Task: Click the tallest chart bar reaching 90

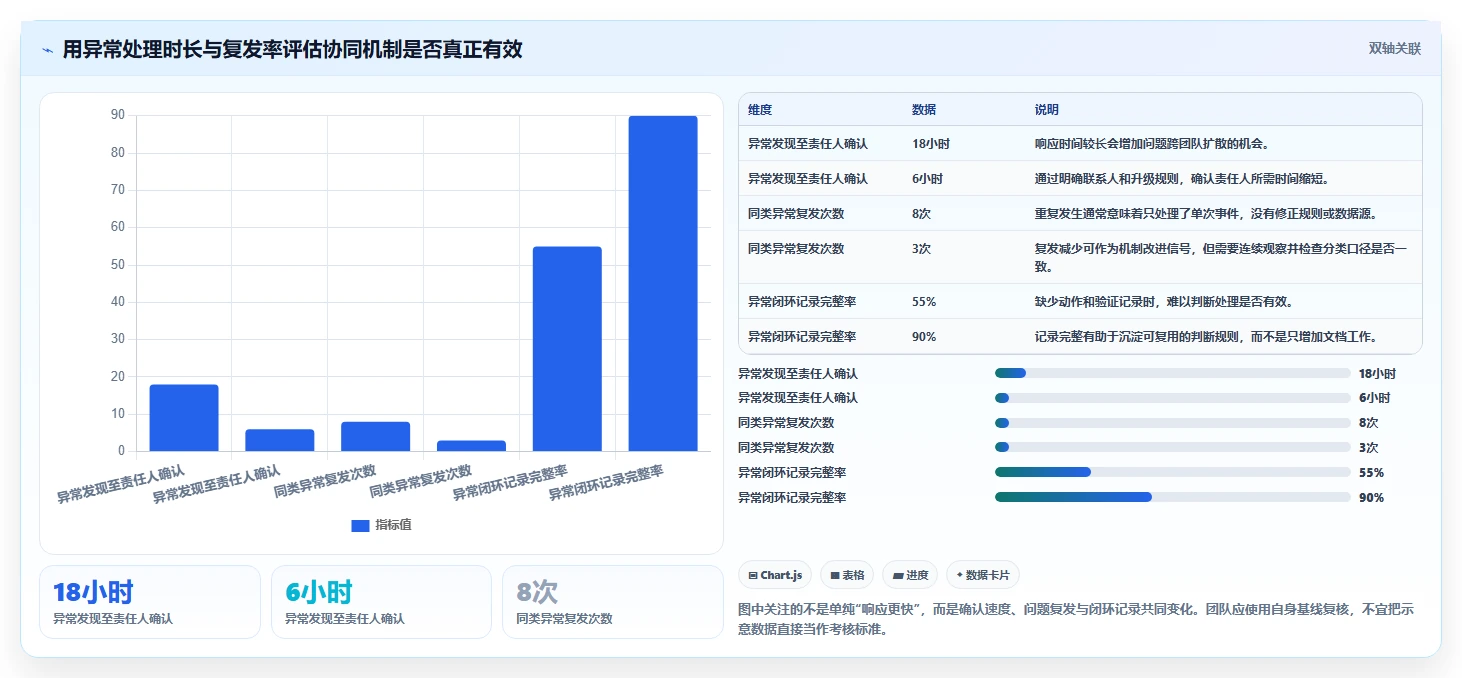Action: tap(663, 283)
